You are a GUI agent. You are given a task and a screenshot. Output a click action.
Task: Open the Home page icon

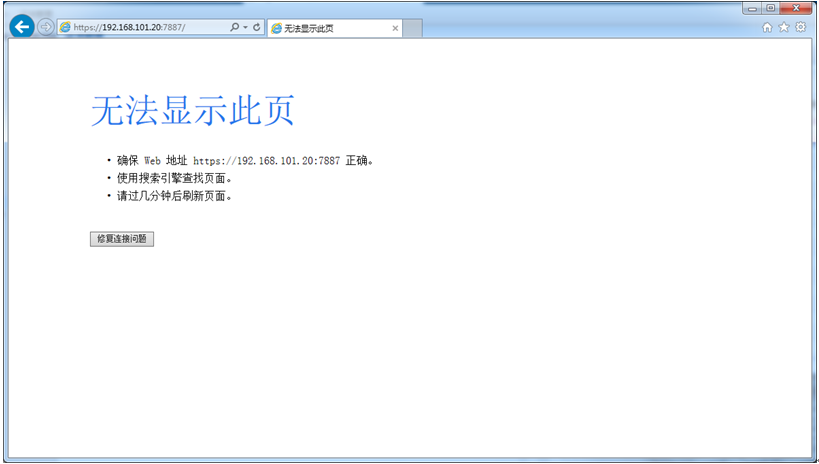pyautogui.click(x=767, y=28)
